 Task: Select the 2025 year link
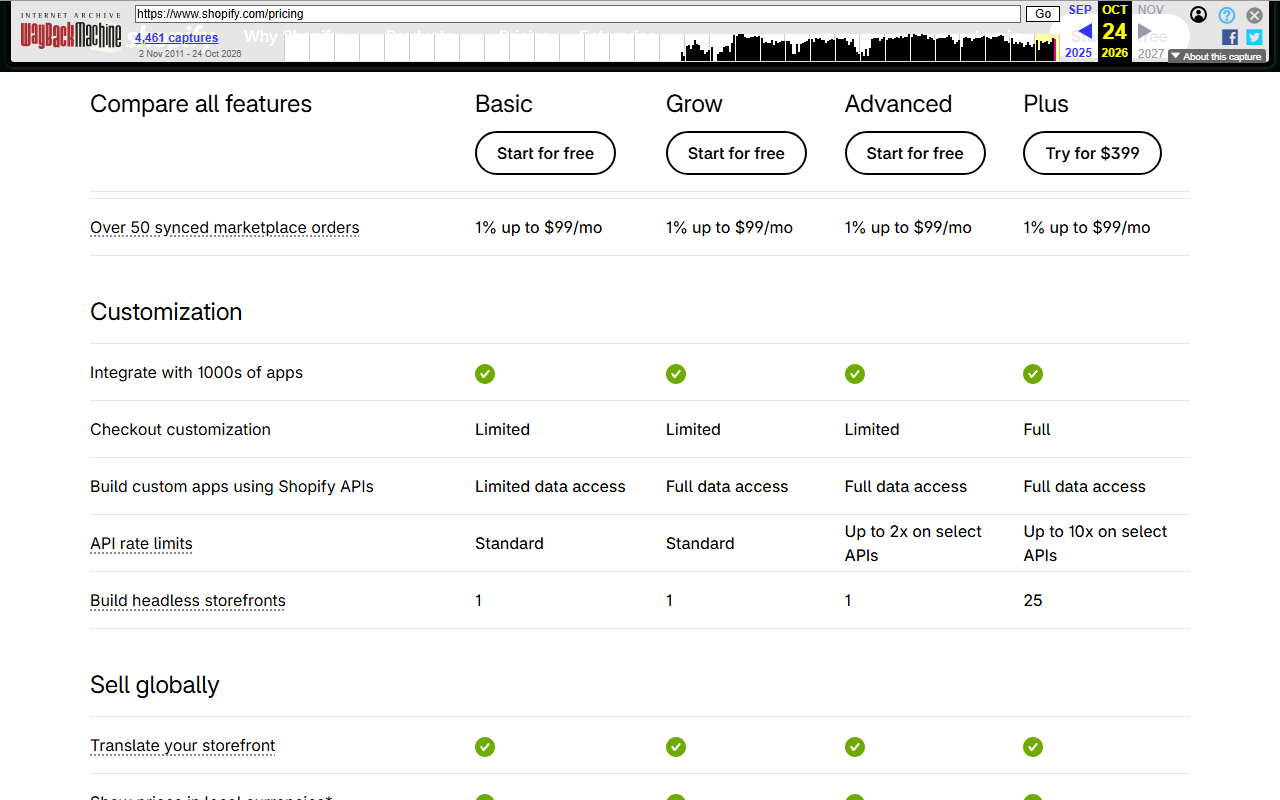1078,53
